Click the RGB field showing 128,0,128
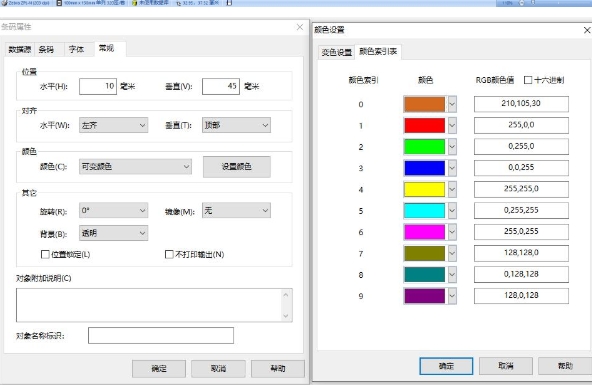592x388 pixels. click(x=521, y=296)
